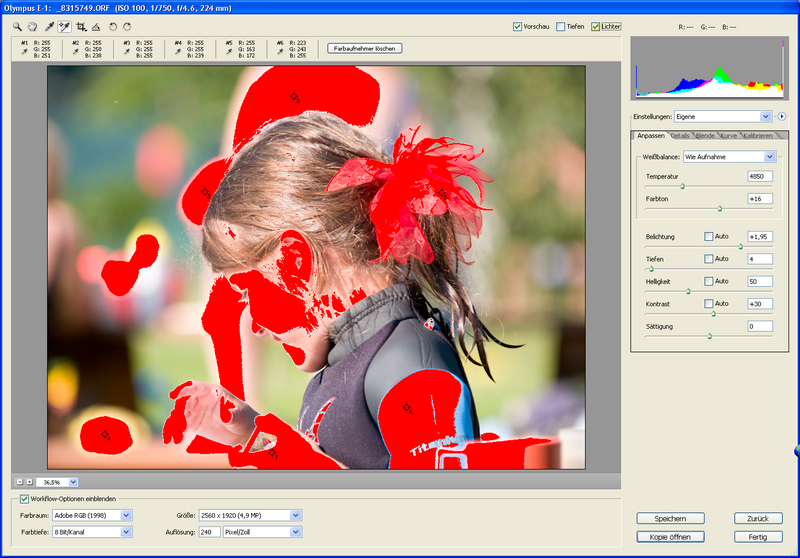This screenshot has width=800, height=558.
Task: Open the settings flyout menu arrow
Action: pyautogui.click(x=782, y=116)
